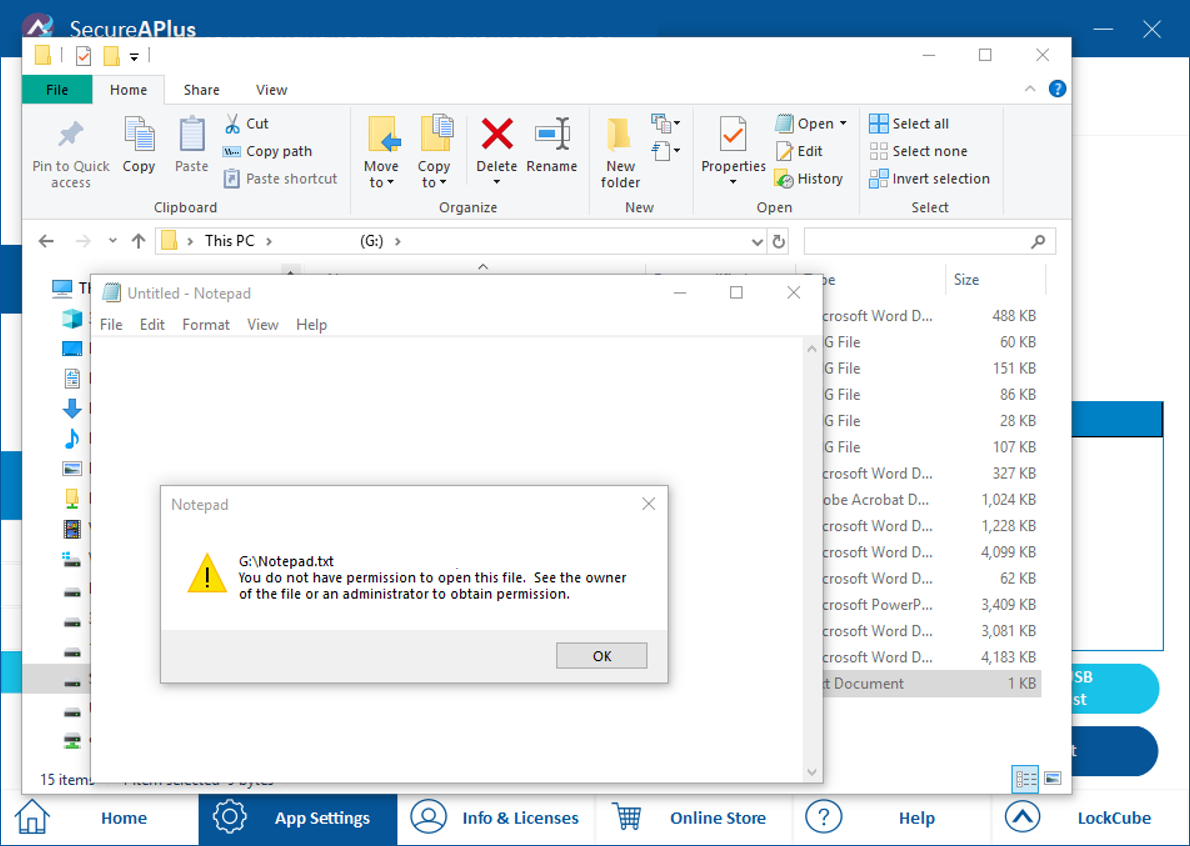The height and width of the screenshot is (846, 1190).
Task: Click the New folder icon
Action: pos(620,136)
